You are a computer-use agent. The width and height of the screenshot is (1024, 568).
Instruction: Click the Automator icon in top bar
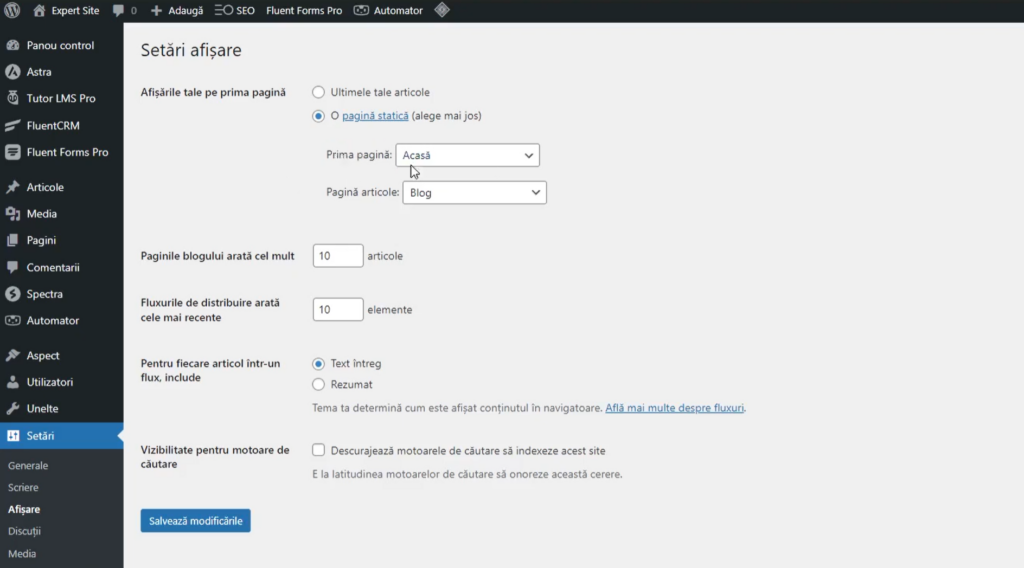coord(362,11)
